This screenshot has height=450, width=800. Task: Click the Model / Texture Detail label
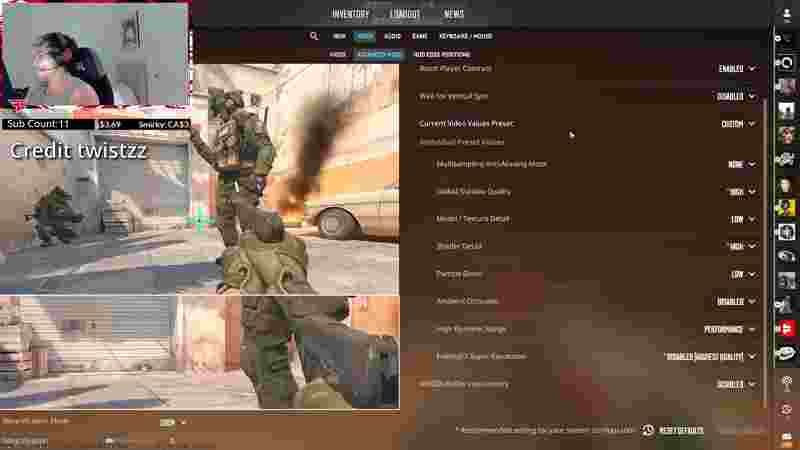pyautogui.click(x=472, y=219)
